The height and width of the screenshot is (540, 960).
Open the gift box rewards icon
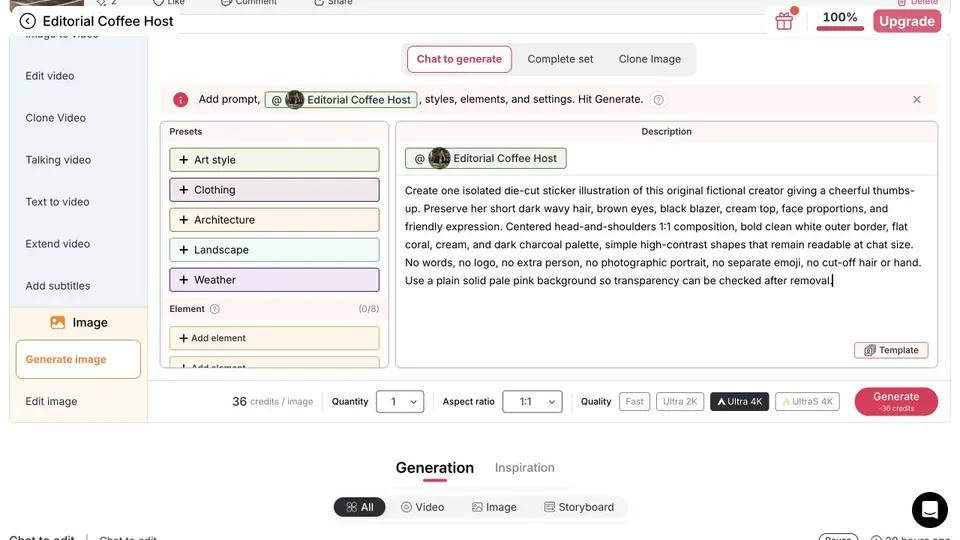tap(784, 21)
